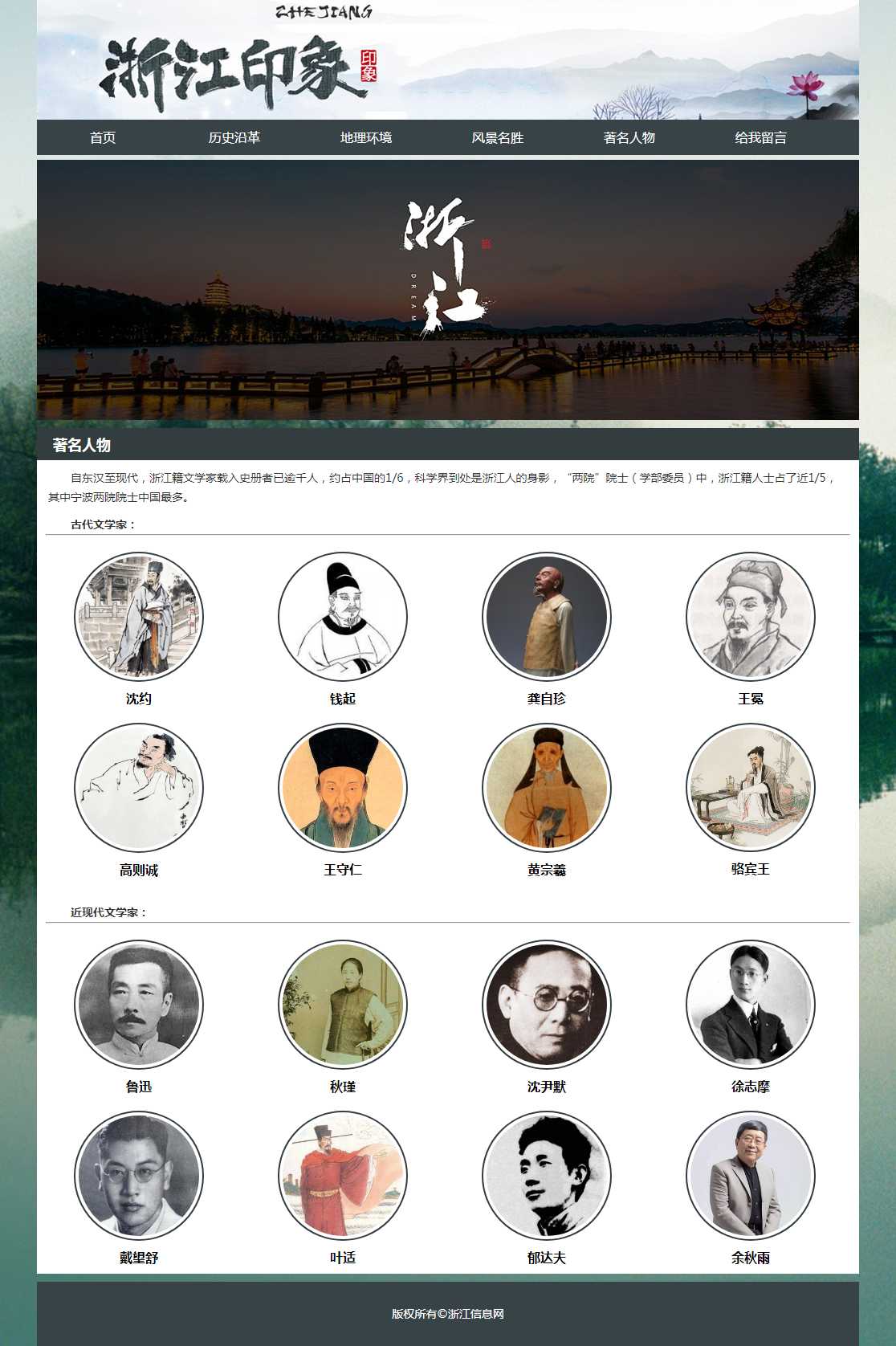Viewport: 896px width, 1346px height.
Task: Select the 王冕 portrait image
Action: [751, 617]
